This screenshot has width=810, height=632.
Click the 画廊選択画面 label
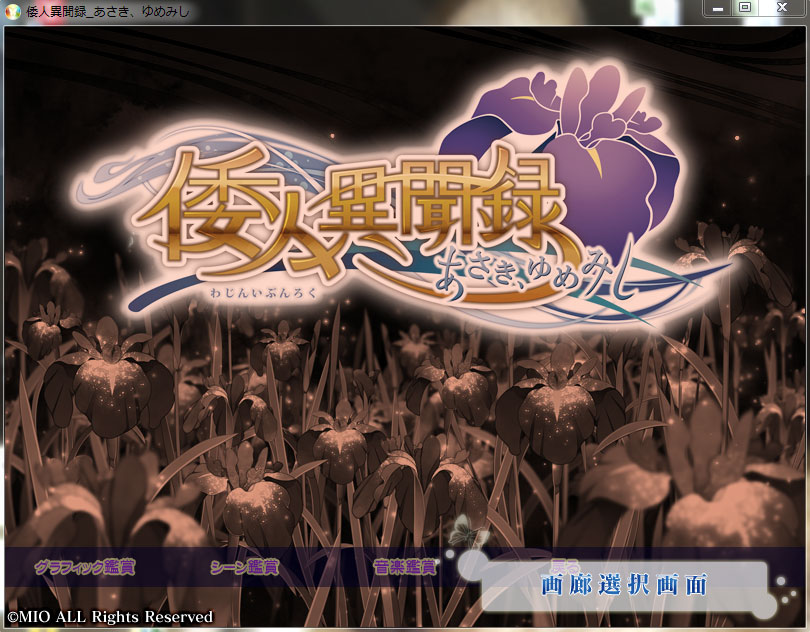[624, 585]
